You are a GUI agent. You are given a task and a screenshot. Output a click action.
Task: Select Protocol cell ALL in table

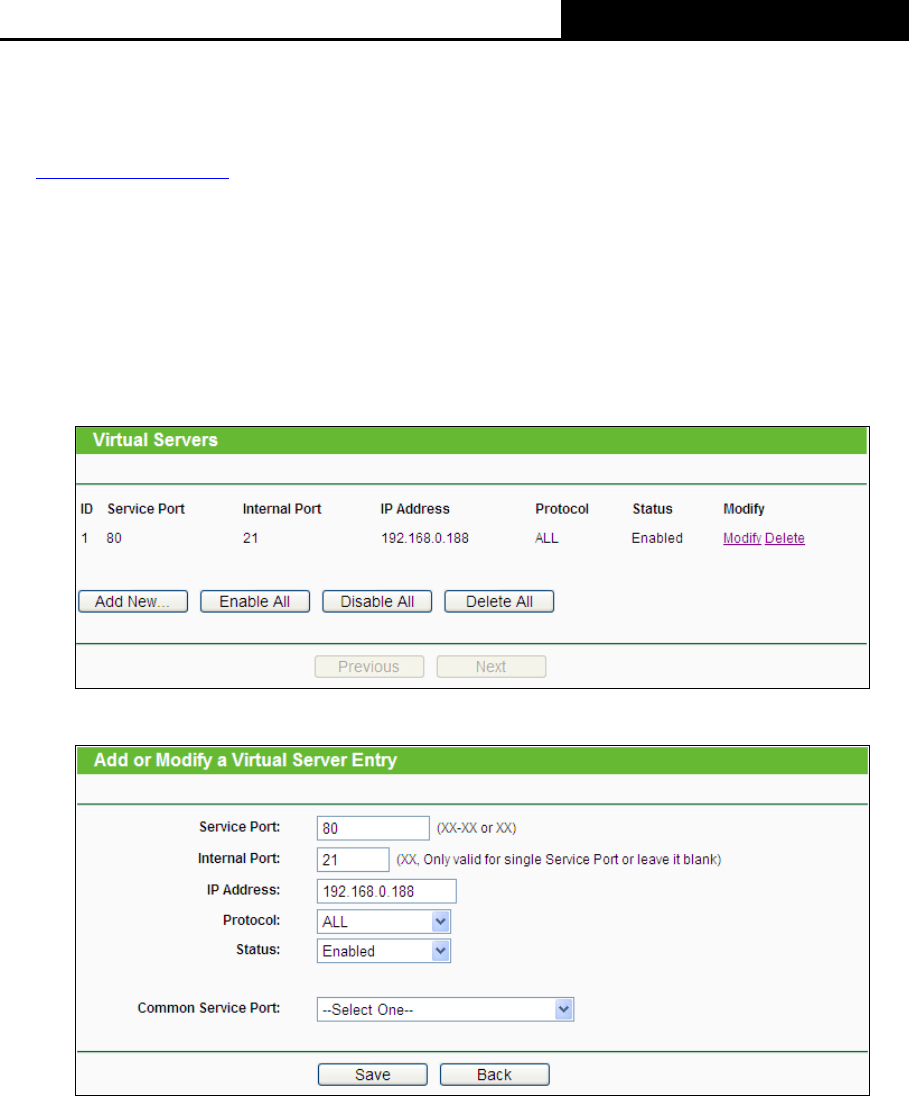[x=546, y=538]
